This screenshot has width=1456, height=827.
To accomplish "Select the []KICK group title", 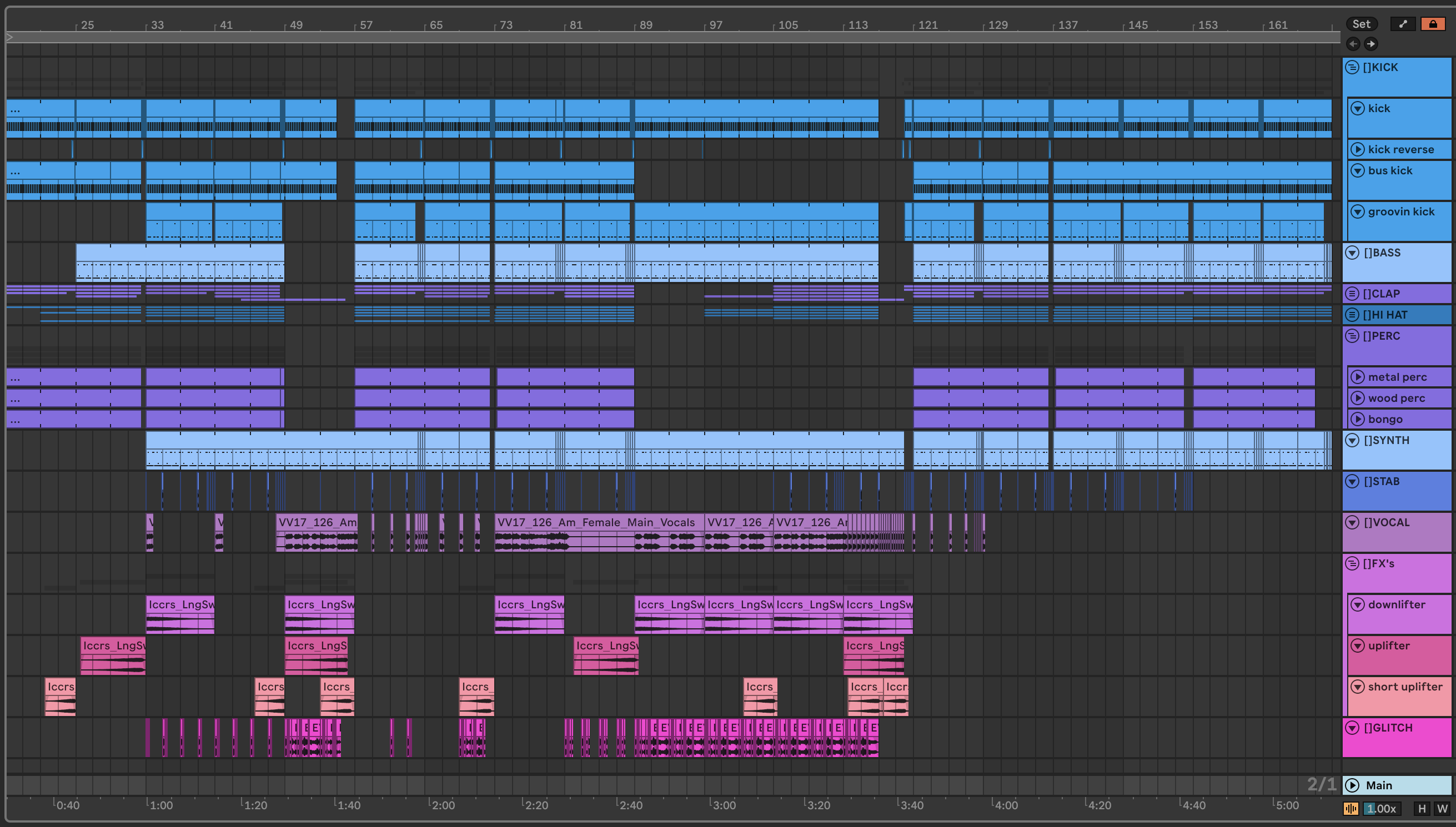I will tap(1380, 68).
